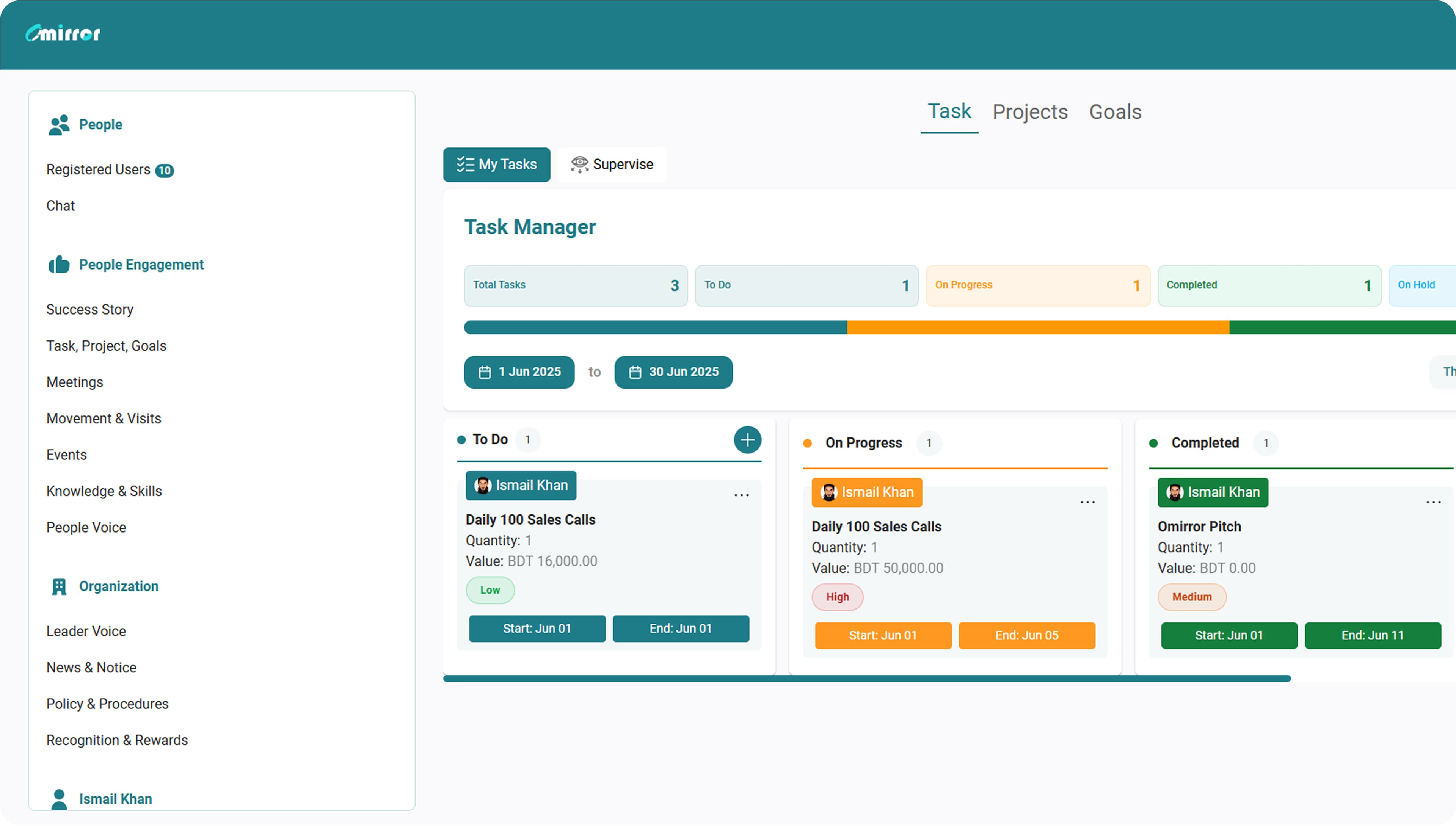Open three-dot menu on Omirror Pitch card
This screenshot has height=826, width=1456.
(1433, 502)
